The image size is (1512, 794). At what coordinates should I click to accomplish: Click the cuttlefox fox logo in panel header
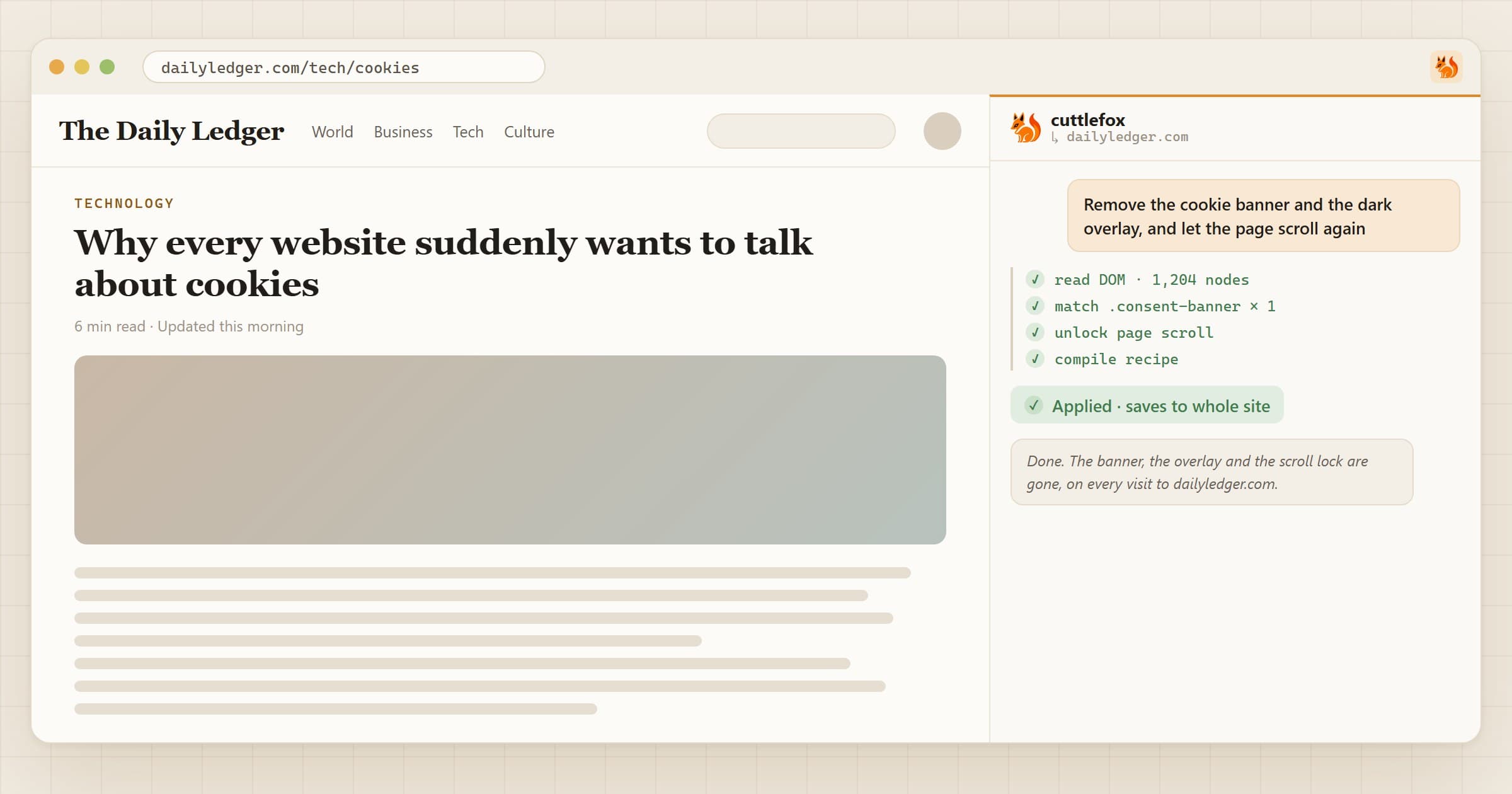[x=1026, y=127]
